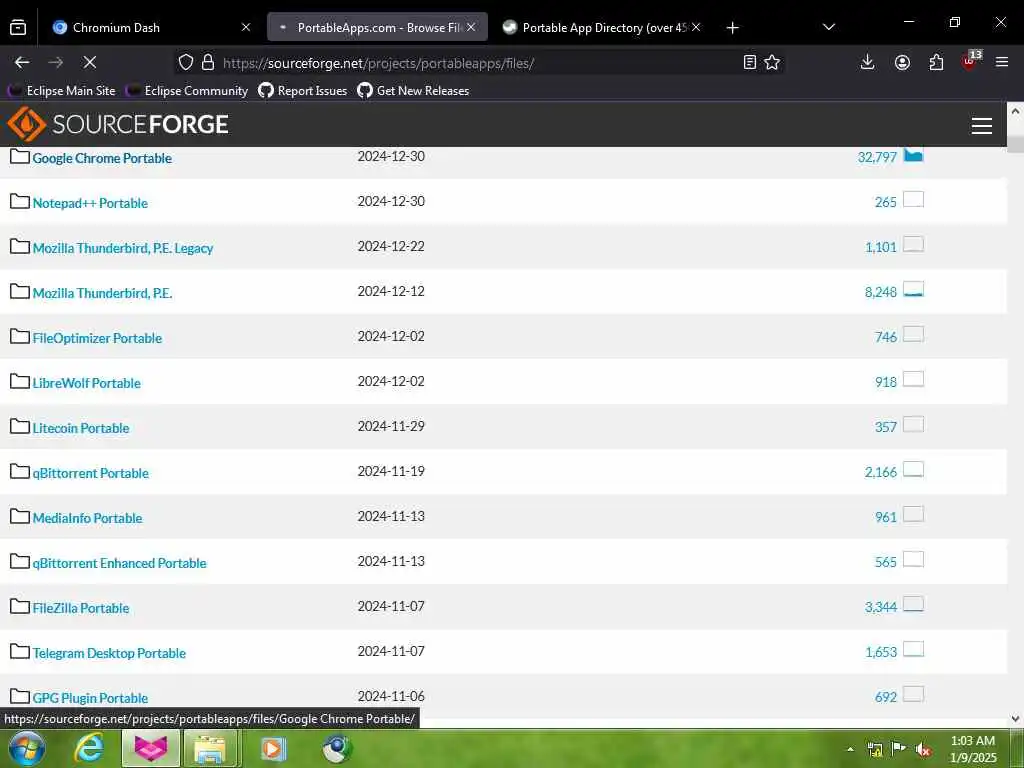The image size is (1024, 768).
Task: Open the Eclipse Community bookmark
Action: coord(187,91)
